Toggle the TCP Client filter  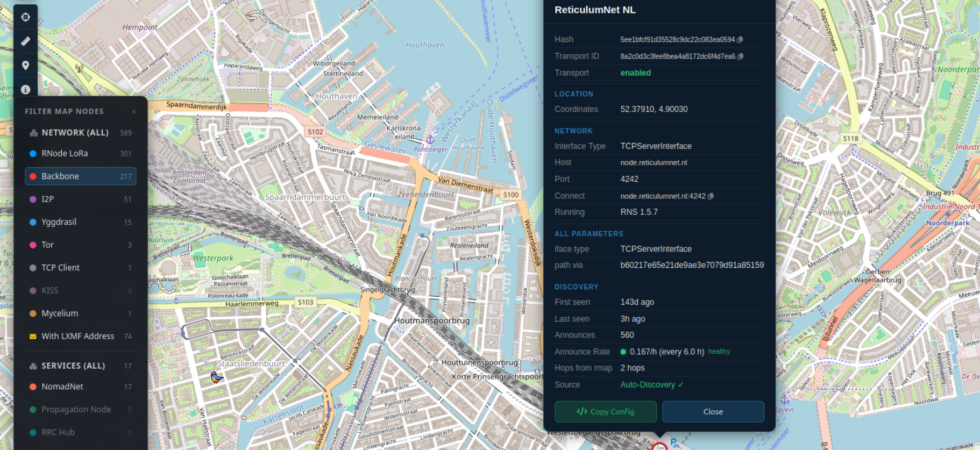[81, 268]
